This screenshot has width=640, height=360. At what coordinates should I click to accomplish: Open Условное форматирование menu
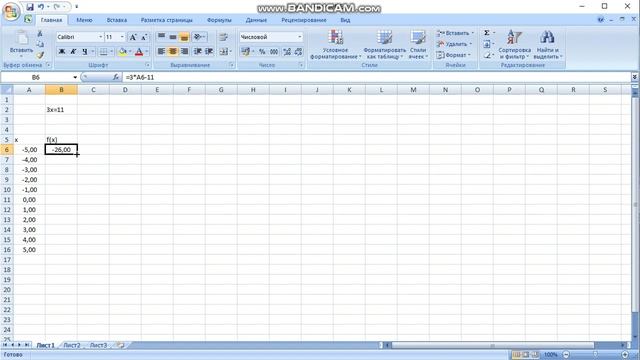click(335, 44)
